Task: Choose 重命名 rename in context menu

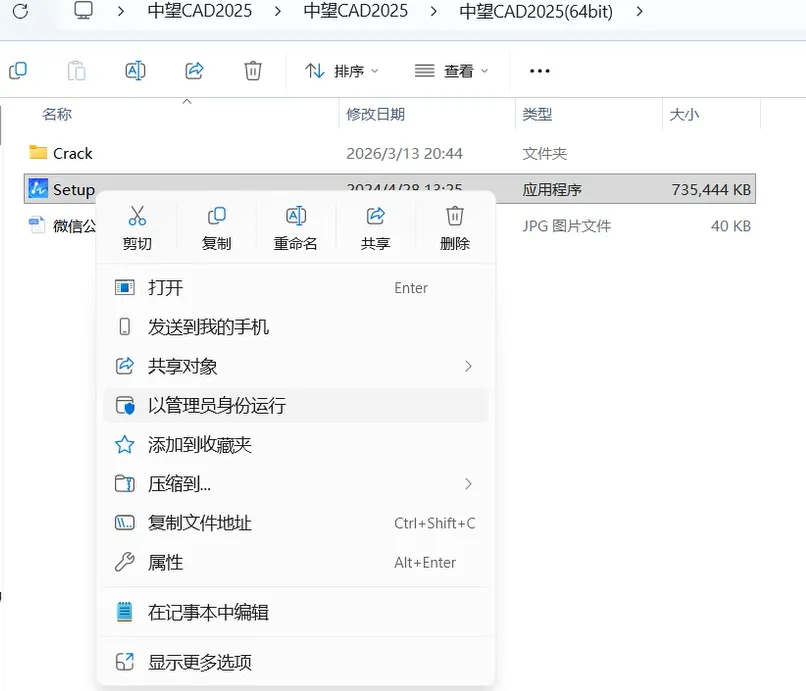Action: point(296,228)
